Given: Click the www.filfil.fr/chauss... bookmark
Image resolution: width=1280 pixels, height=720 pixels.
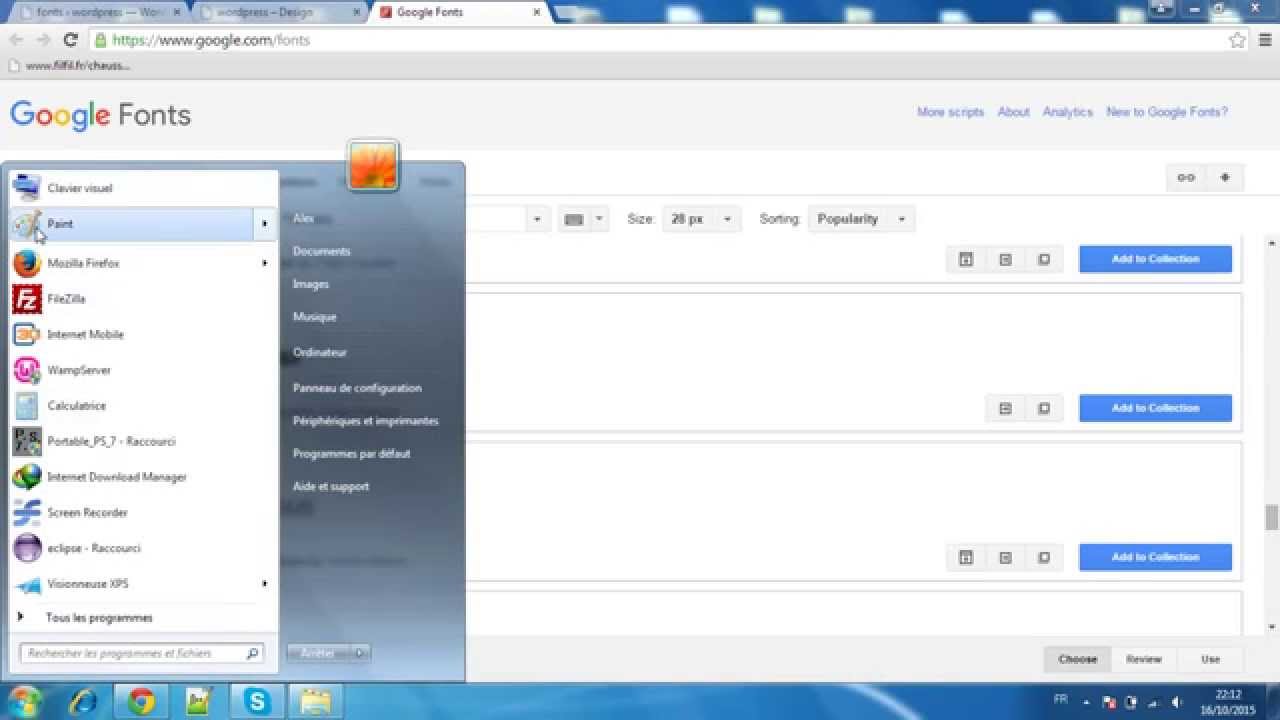Looking at the screenshot, I should (x=70, y=66).
